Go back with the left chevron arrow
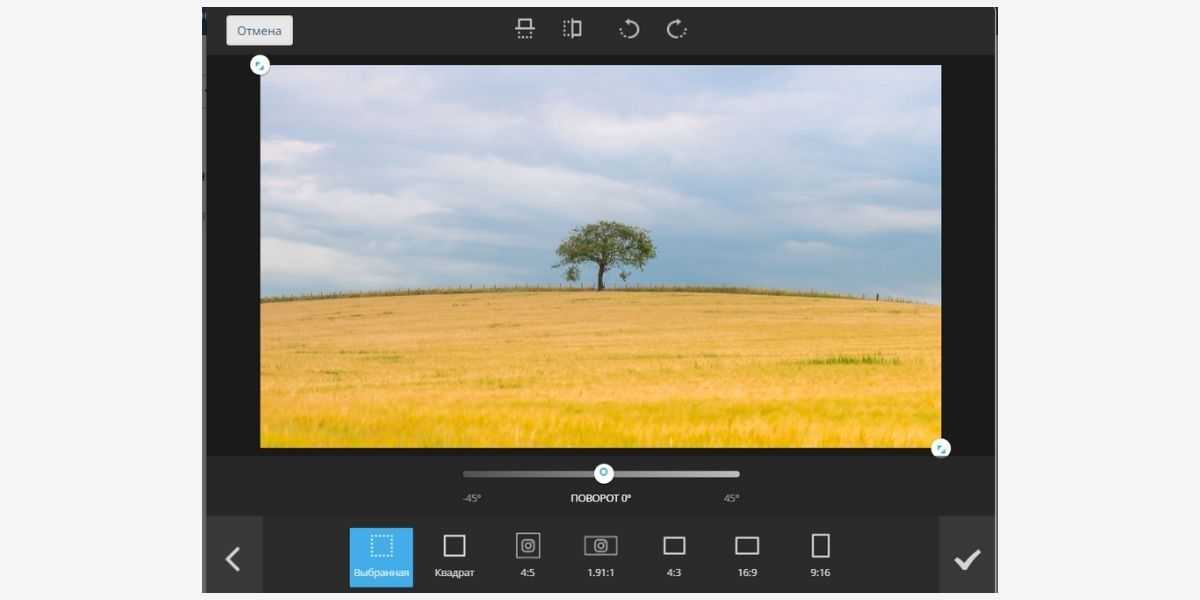Viewport: 1200px width, 600px height. coord(234,559)
